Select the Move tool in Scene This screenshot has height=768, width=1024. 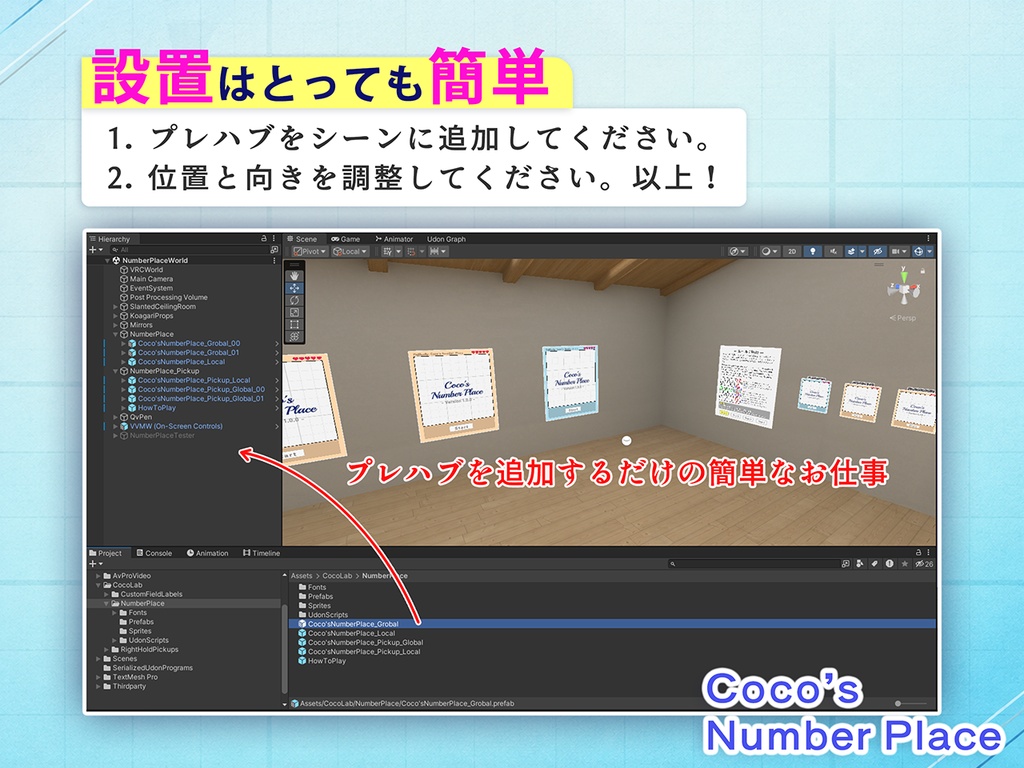click(295, 288)
